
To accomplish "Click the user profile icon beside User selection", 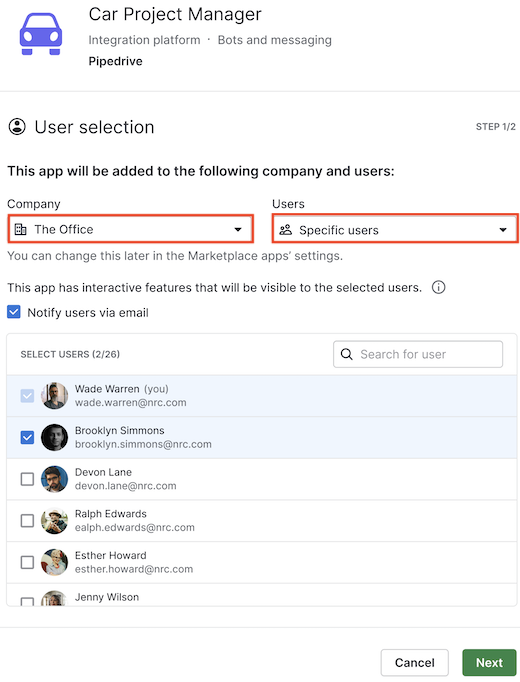I will tap(17, 127).
